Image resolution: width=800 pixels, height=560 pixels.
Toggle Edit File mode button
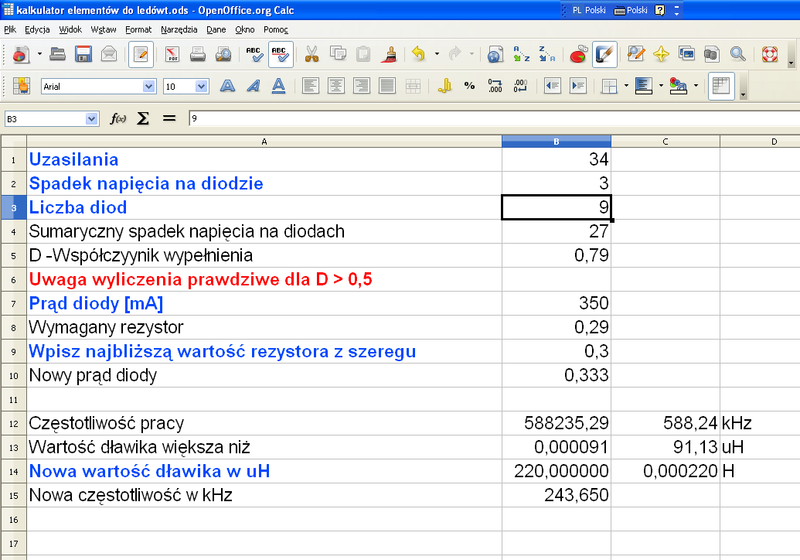coord(140,54)
